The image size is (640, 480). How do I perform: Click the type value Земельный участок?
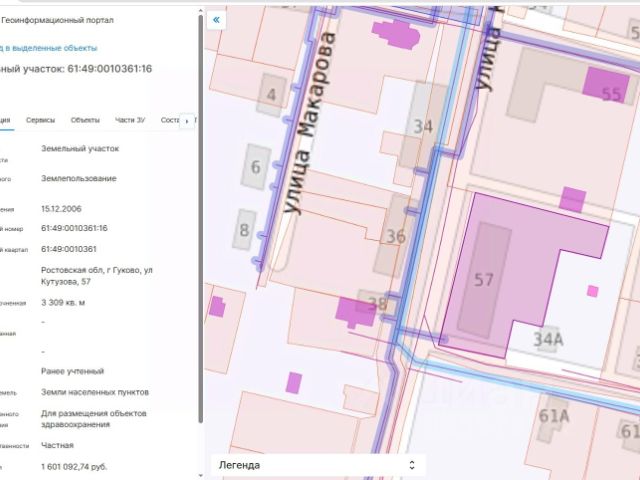pos(80,149)
